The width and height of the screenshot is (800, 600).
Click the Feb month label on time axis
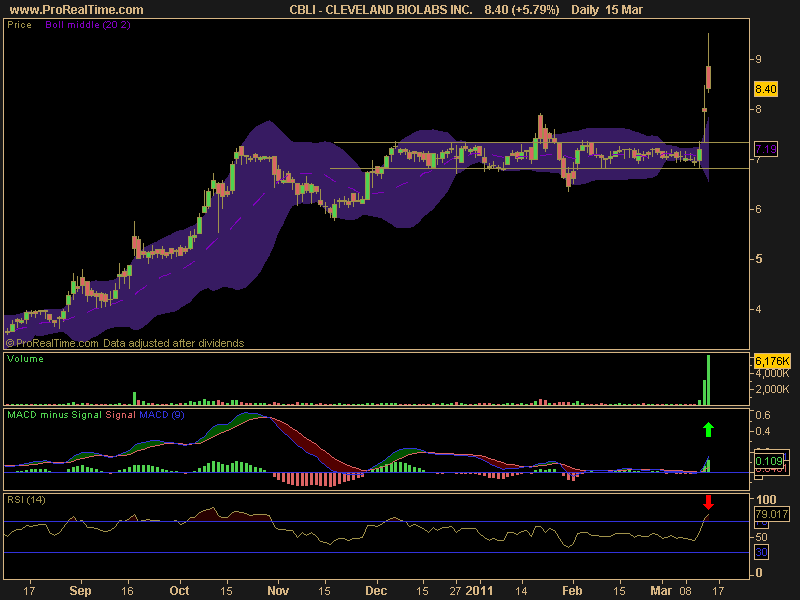pos(572,591)
